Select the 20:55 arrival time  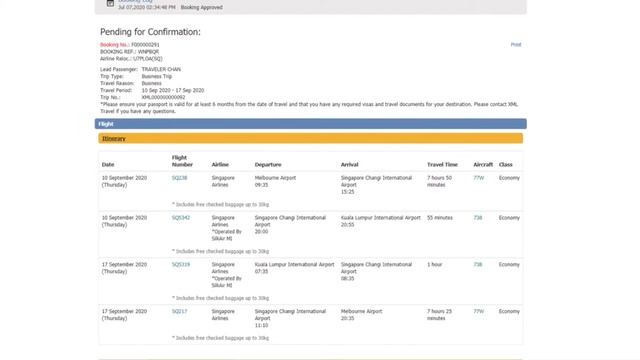pos(347,225)
